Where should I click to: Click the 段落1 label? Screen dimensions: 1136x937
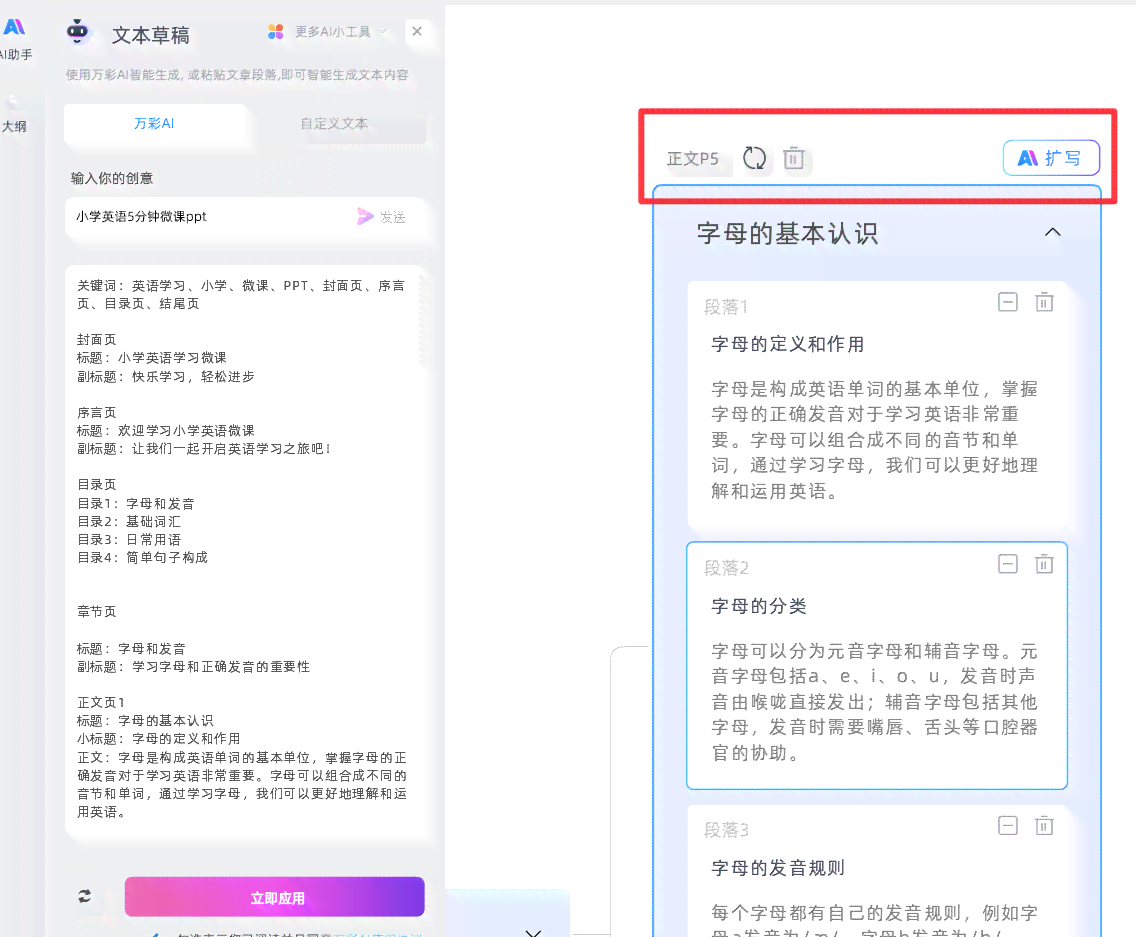725,307
